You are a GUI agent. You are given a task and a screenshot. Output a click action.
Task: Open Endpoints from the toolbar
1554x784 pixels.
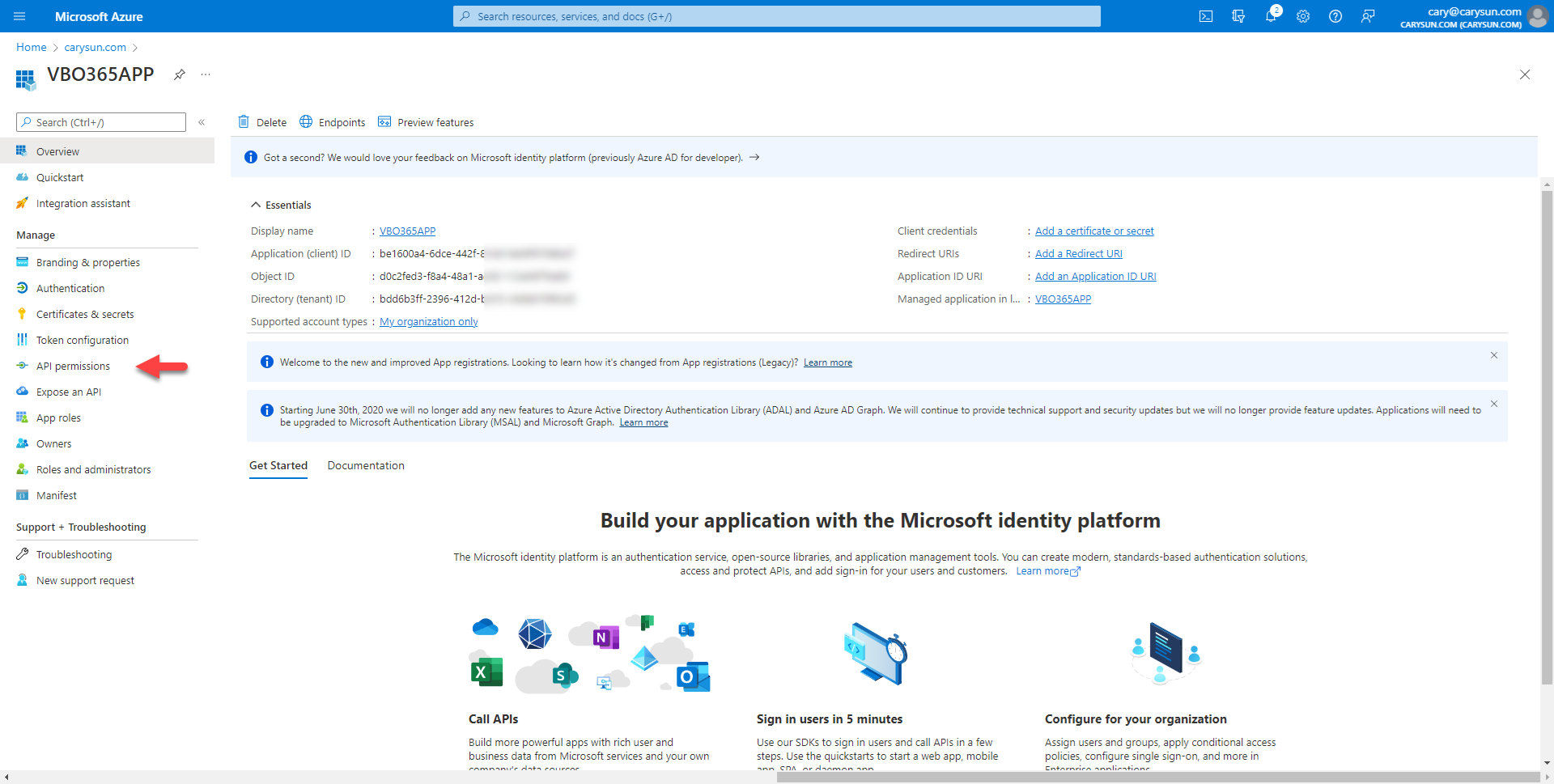pyautogui.click(x=333, y=122)
